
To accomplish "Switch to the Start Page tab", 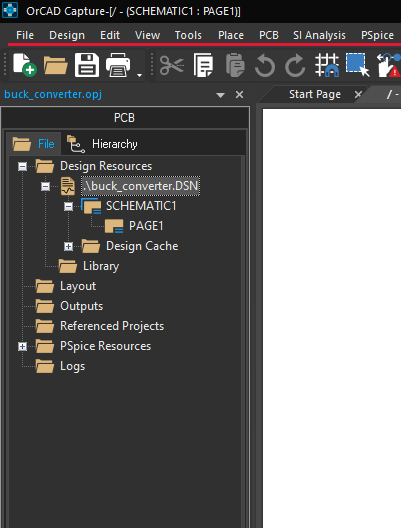I will tap(315, 94).
